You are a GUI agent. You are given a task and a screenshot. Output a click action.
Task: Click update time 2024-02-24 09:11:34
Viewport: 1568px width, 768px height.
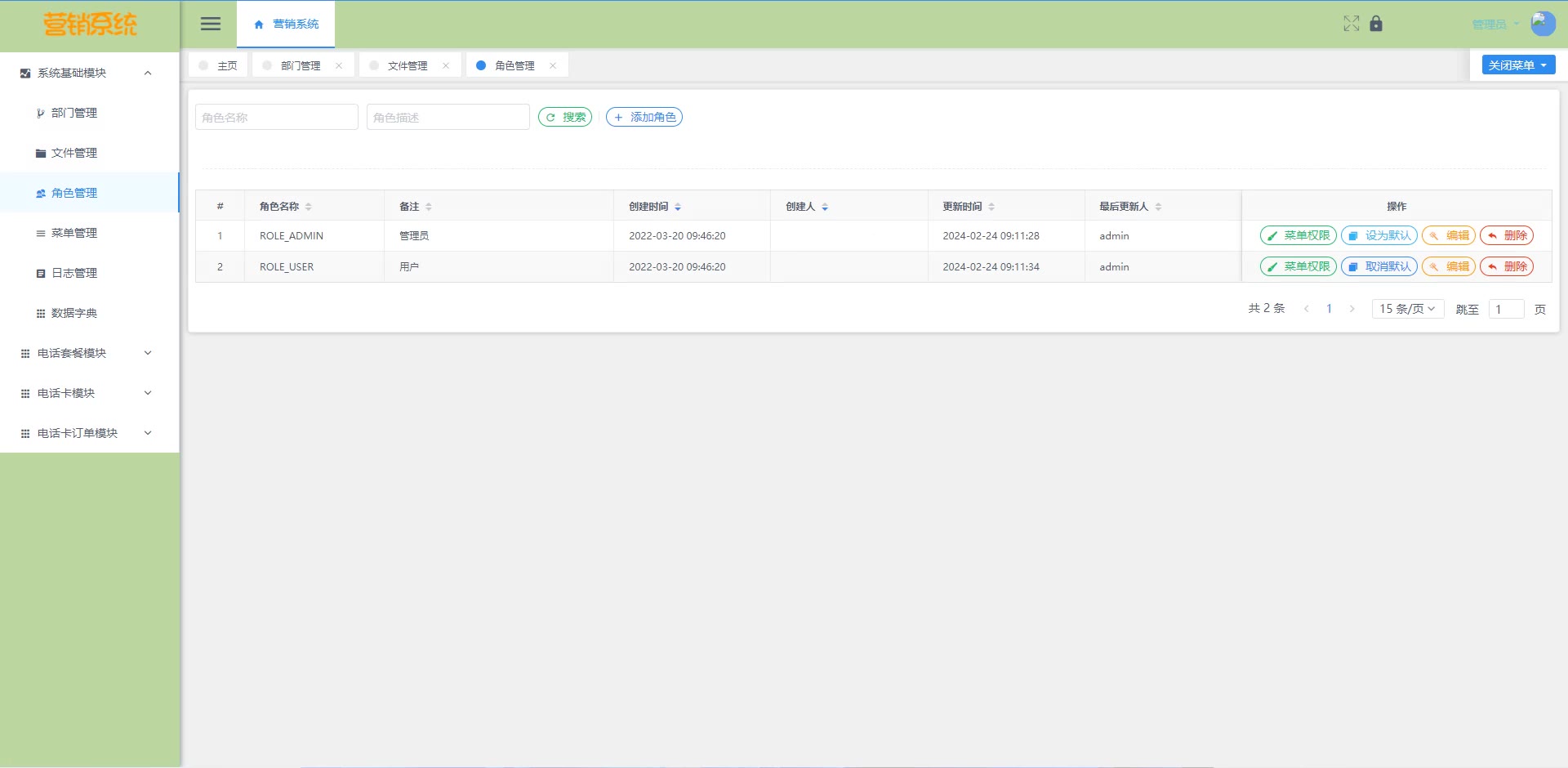point(991,267)
